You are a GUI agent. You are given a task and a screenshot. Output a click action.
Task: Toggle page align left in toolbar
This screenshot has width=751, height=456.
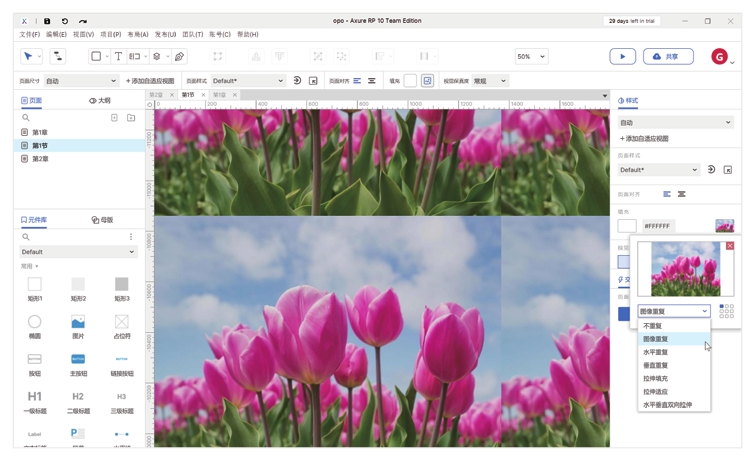(x=357, y=81)
